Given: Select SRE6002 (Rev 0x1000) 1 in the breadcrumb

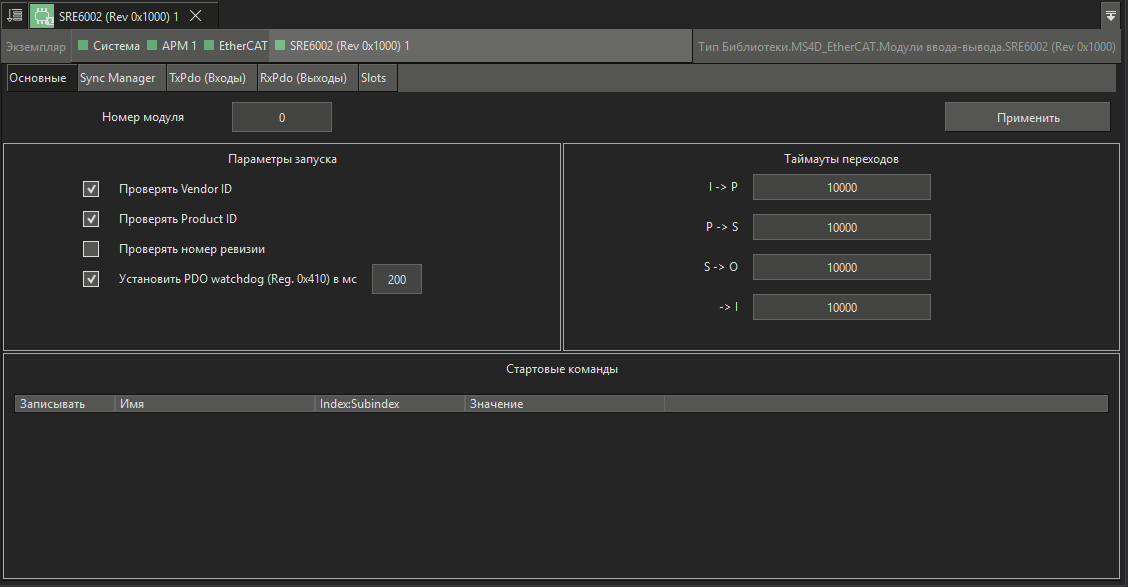Looking at the screenshot, I should (350, 46).
